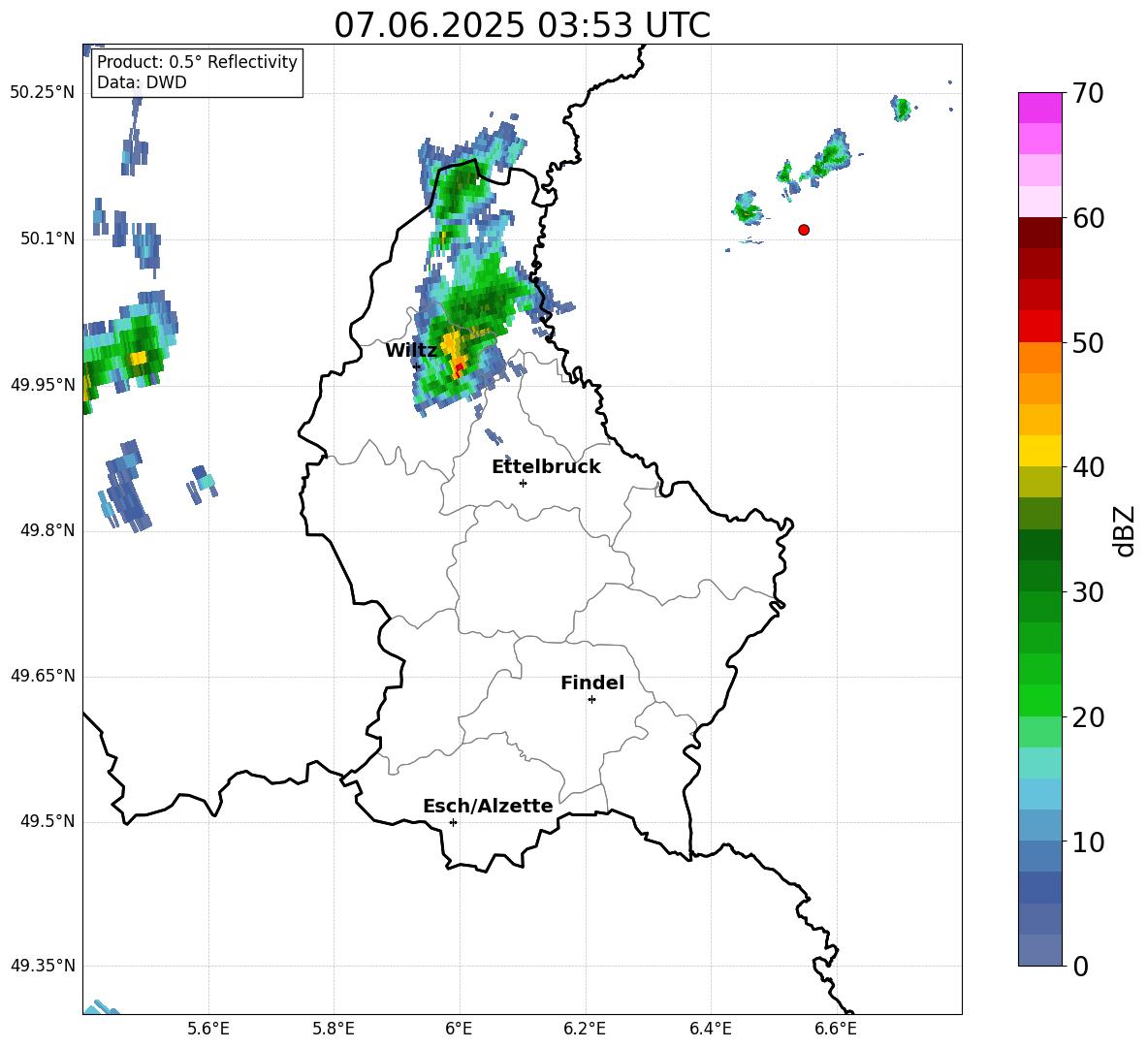Image resolution: width=1148 pixels, height=1048 pixels.
Task: Click the 49.95°N latitude label
Action: (x=43, y=384)
